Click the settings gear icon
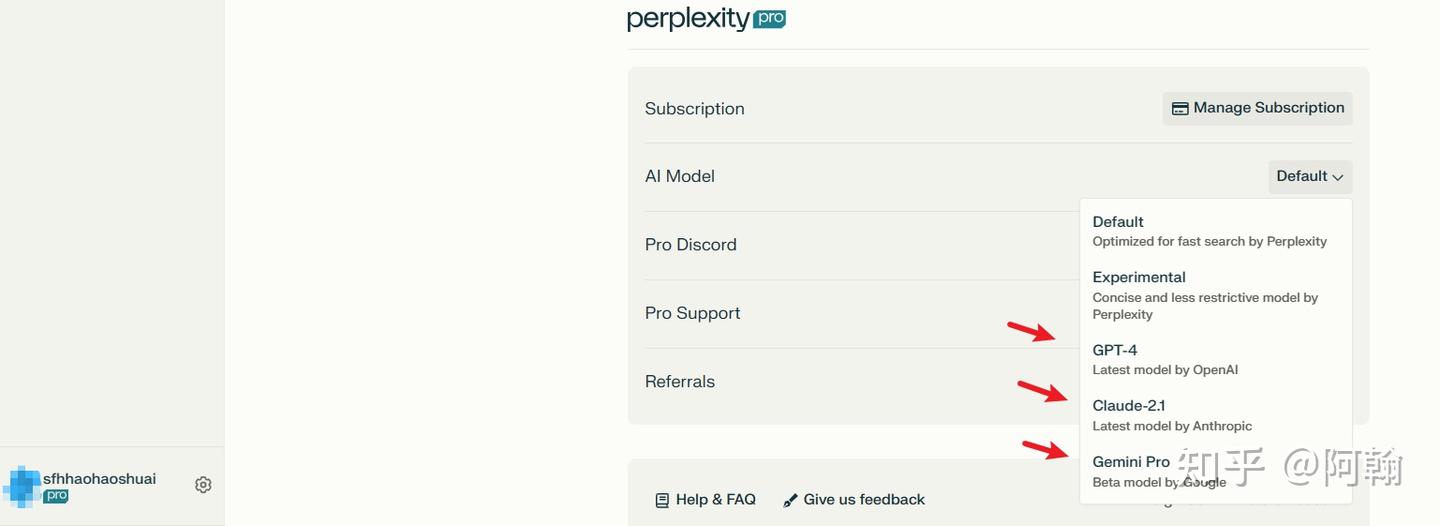The height and width of the screenshot is (526, 1440). pos(203,485)
